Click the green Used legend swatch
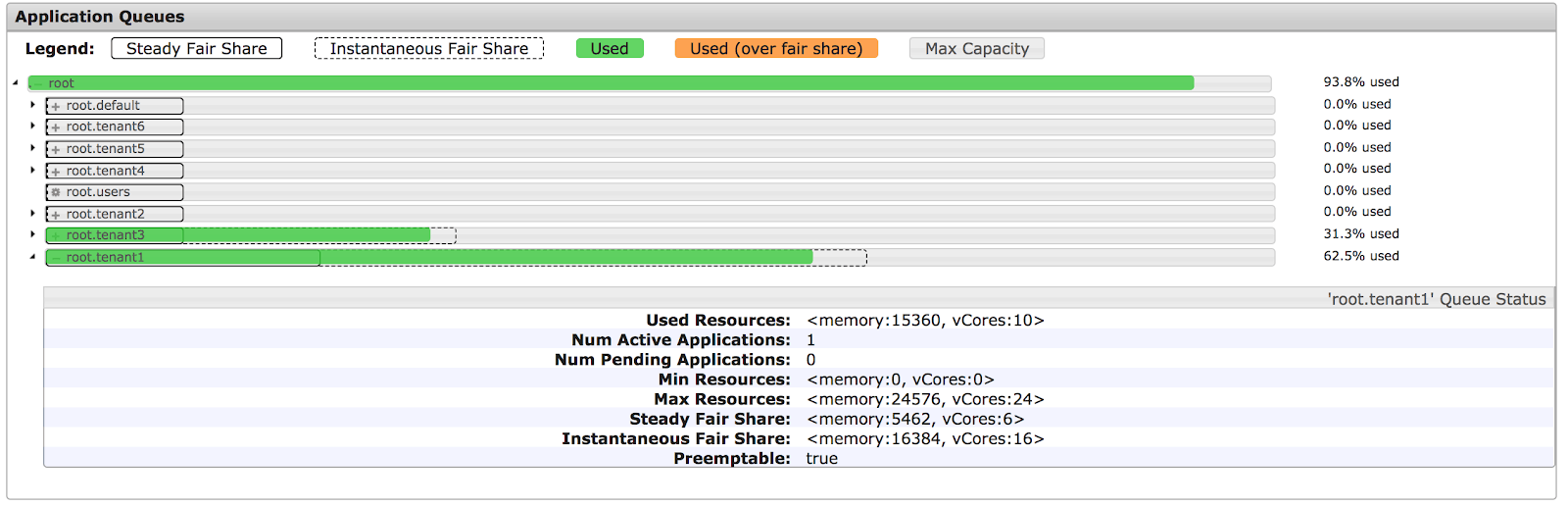This screenshot has height=506, width=1568. 610,48
